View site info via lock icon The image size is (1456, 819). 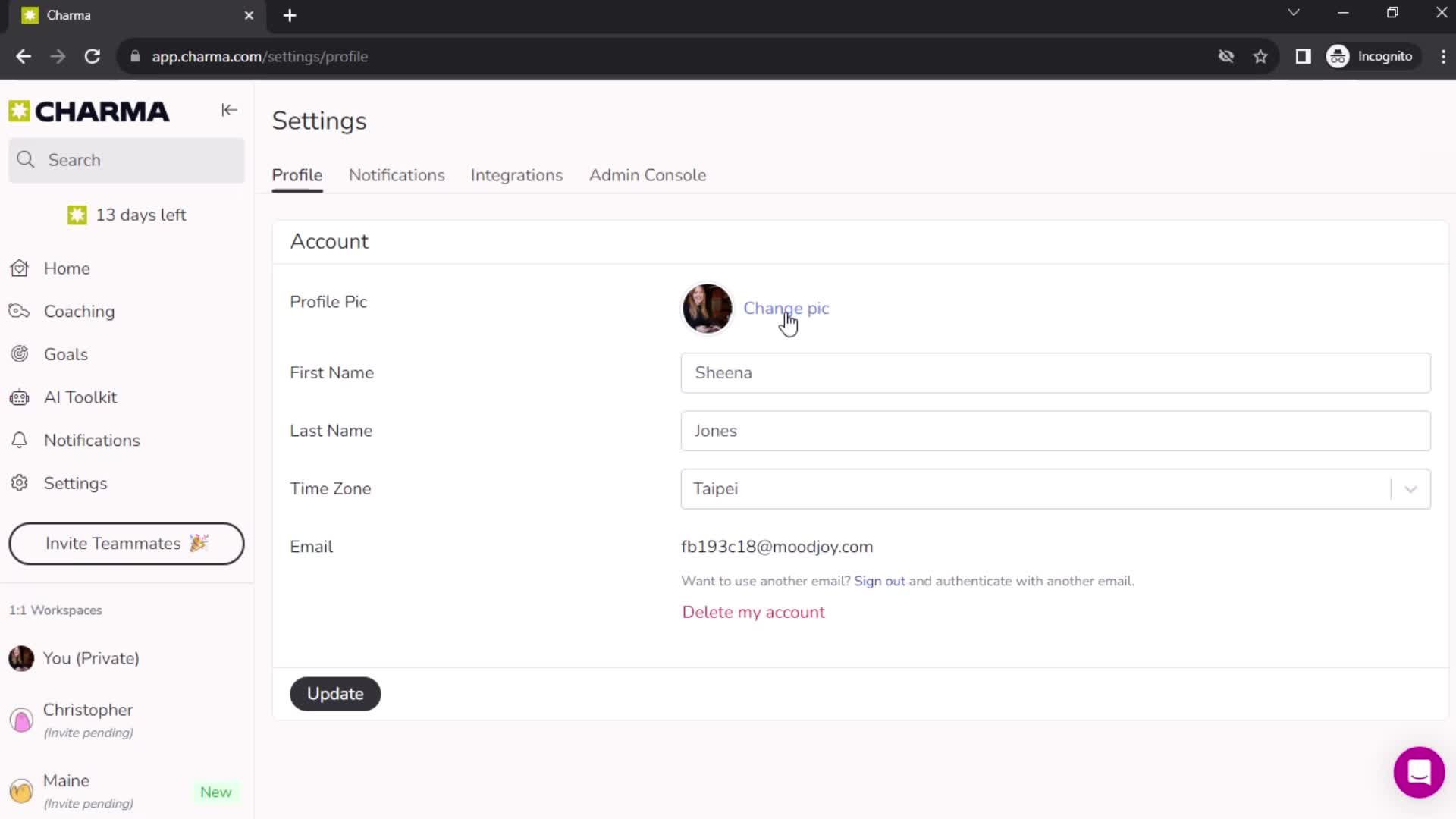click(135, 56)
